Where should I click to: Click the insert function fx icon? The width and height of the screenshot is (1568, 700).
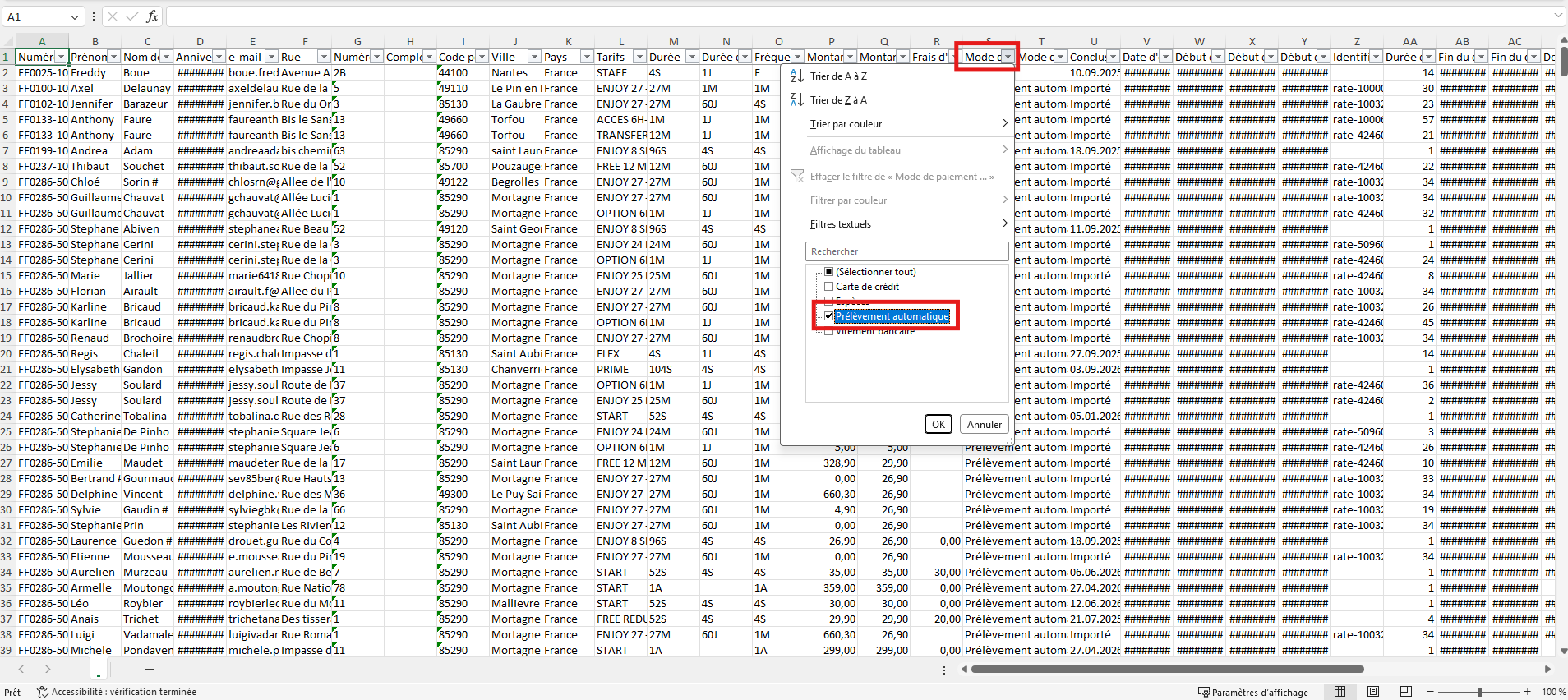(x=152, y=16)
